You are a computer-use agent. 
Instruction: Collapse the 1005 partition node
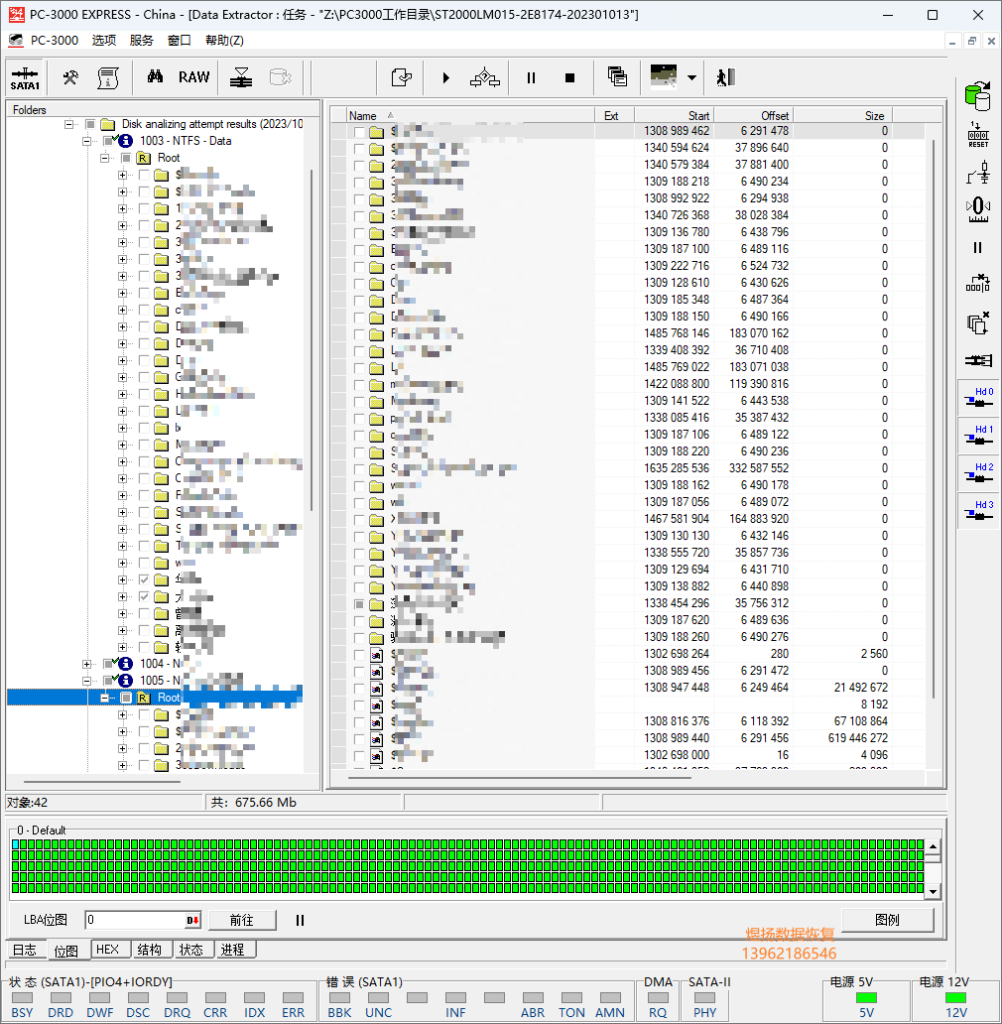pyautogui.click(x=86, y=681)
